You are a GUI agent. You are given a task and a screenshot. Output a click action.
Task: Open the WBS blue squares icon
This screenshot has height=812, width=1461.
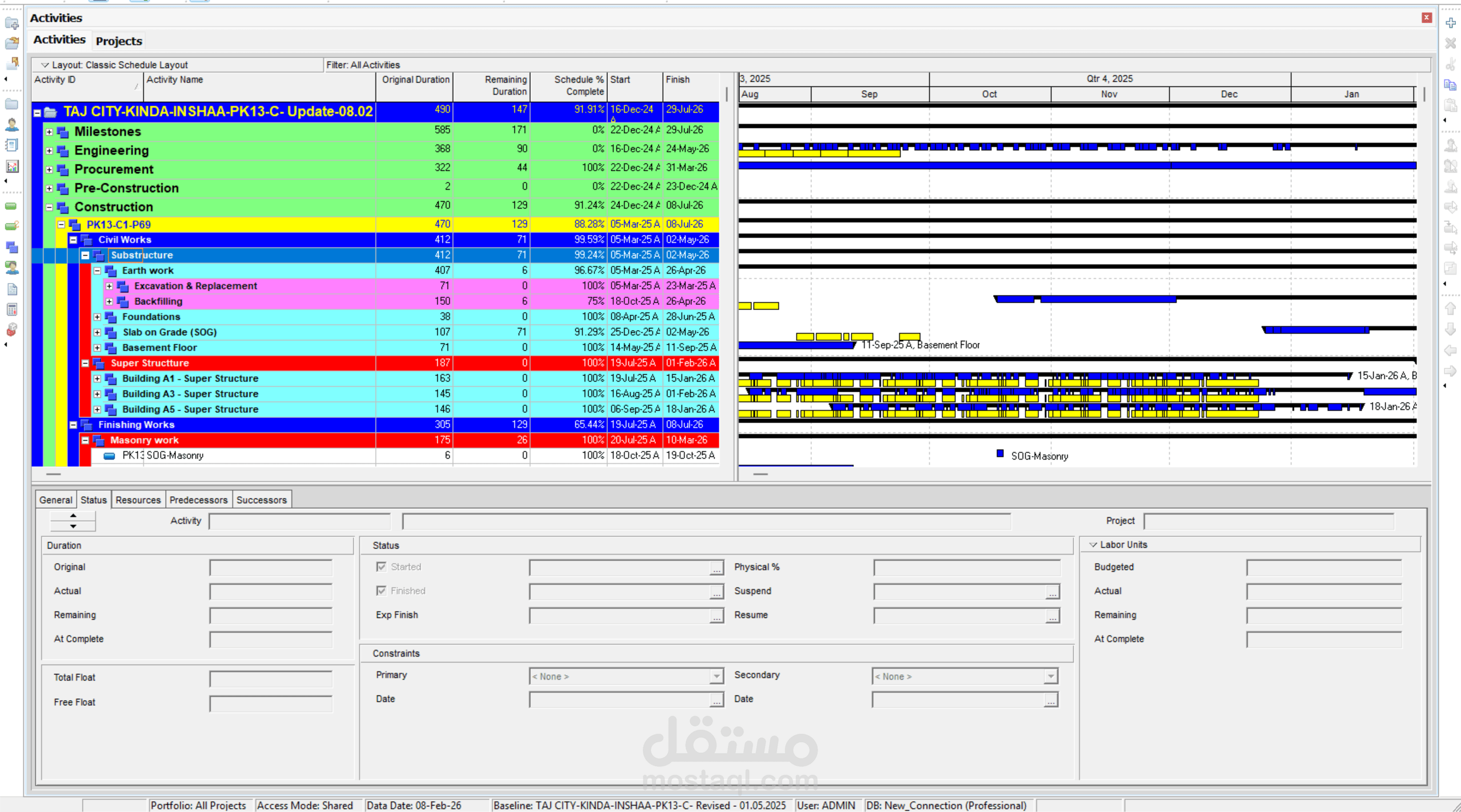11,247
